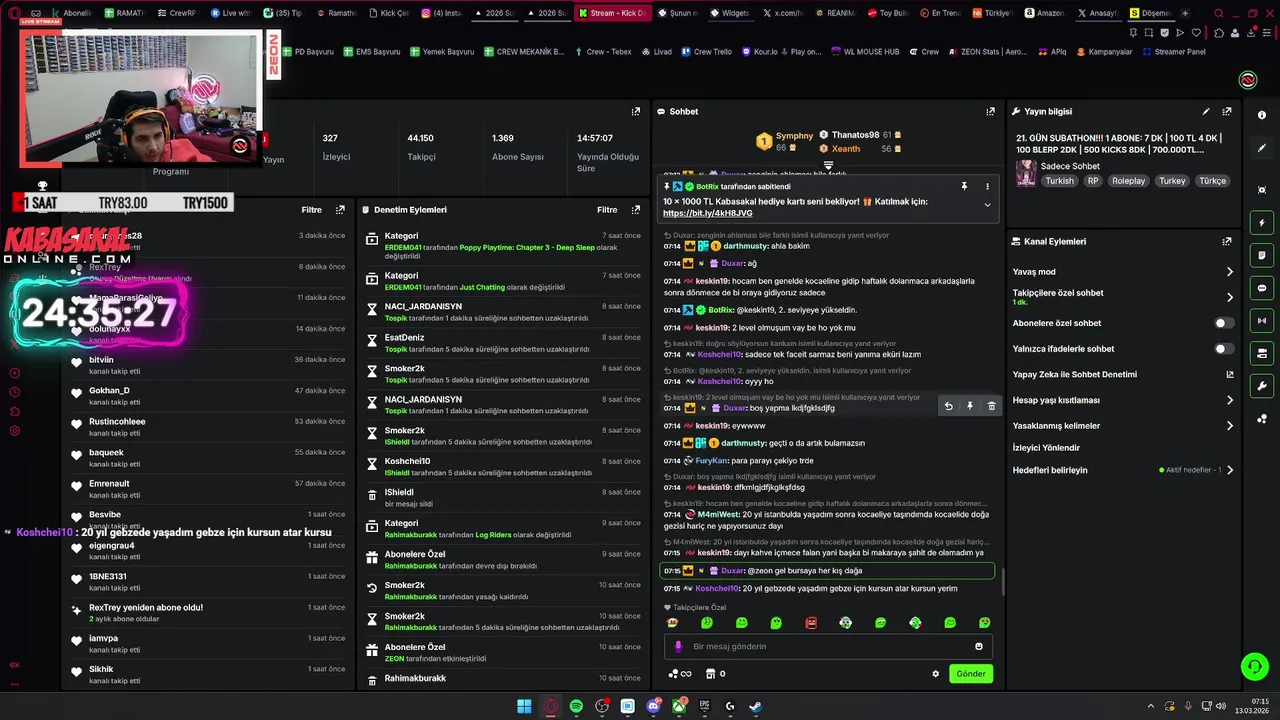Open Spotify from the taskbar
Viewport: 1280px width, 720px height.
(576, 707)
